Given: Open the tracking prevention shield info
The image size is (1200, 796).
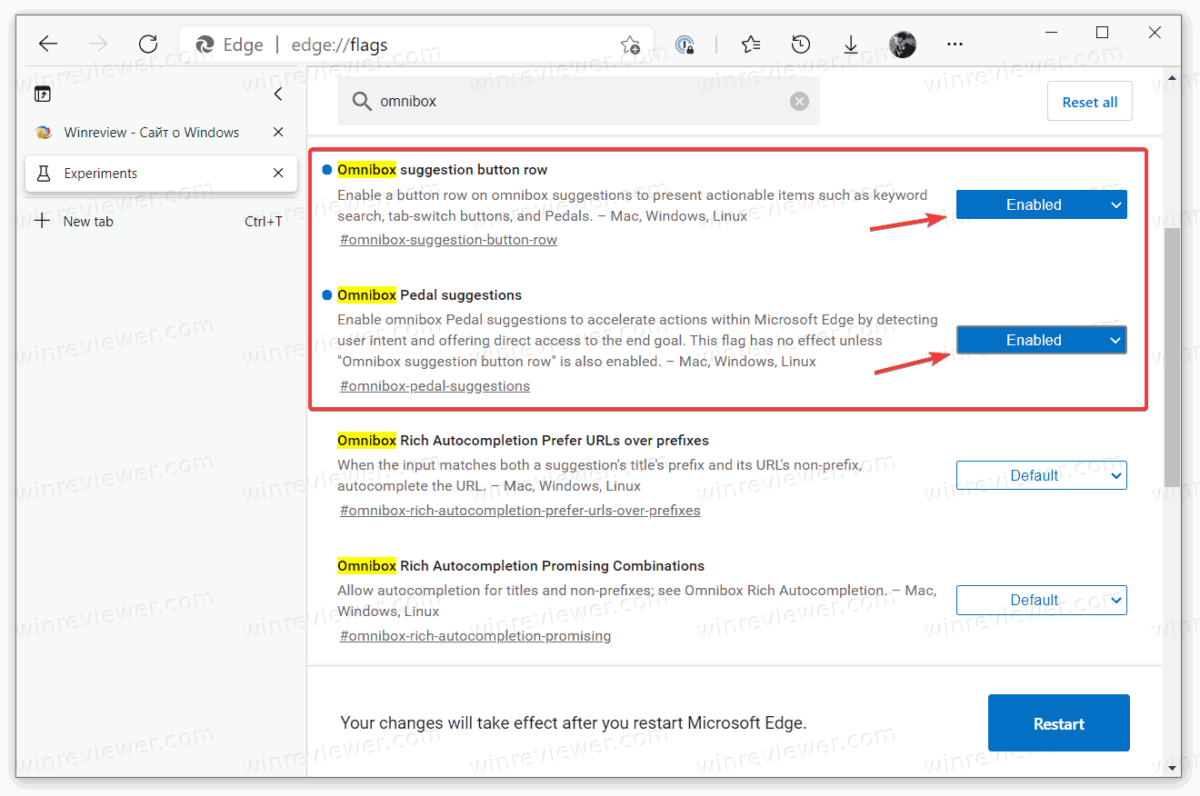Looking at the screenshot, I should (685, 44).
